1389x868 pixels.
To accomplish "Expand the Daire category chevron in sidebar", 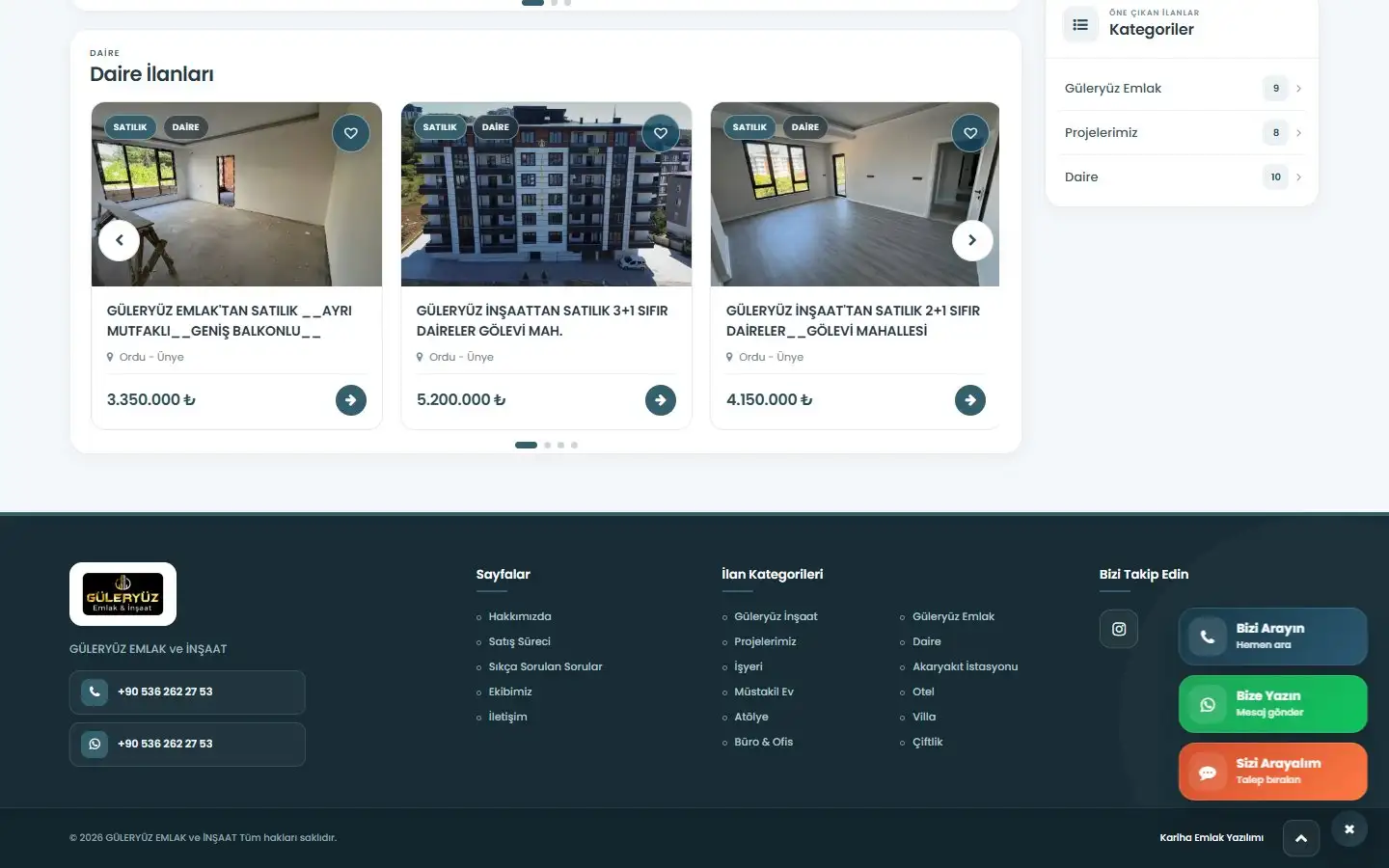I will 1298,177.
